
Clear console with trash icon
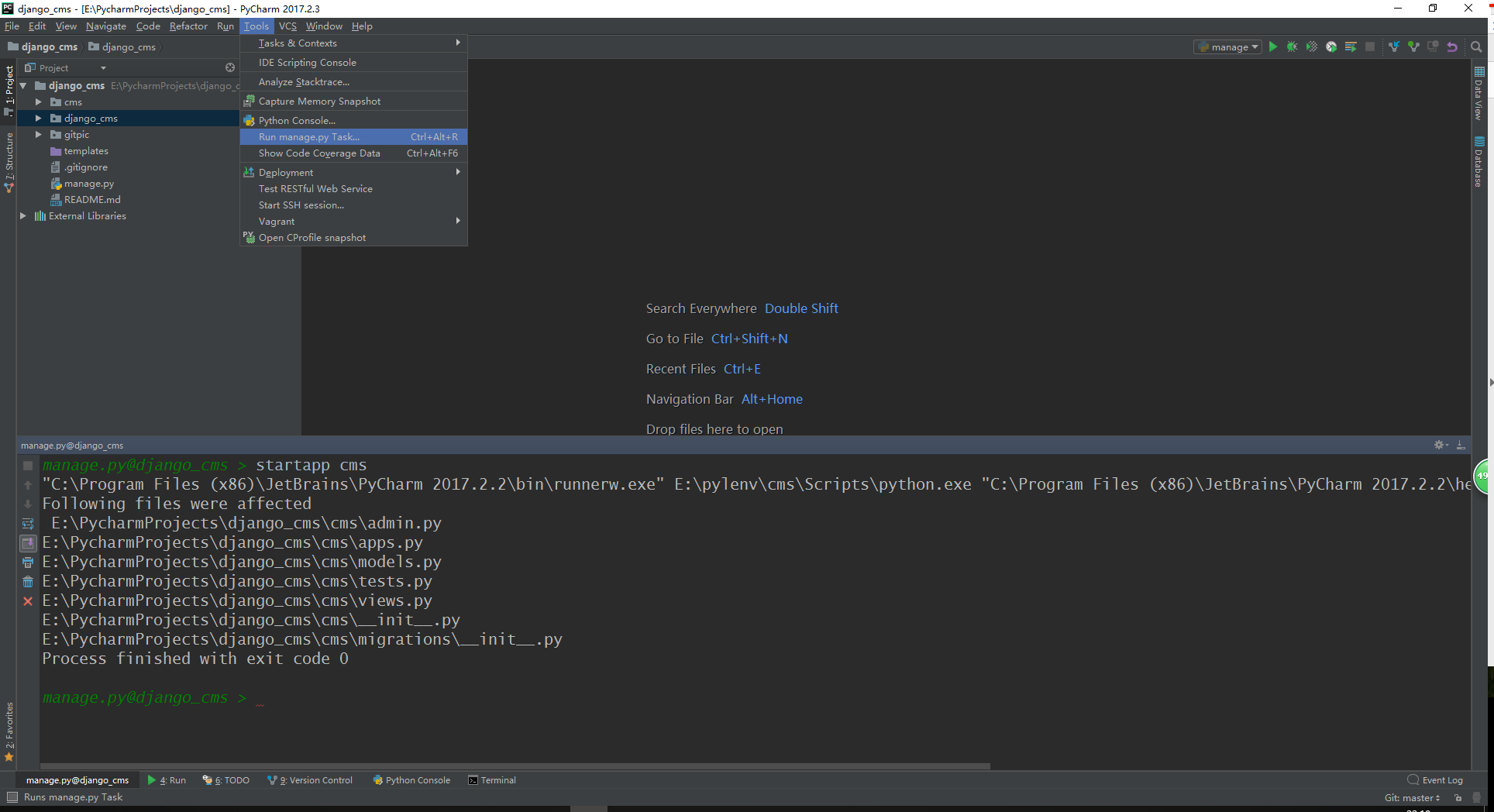(28, 582)
